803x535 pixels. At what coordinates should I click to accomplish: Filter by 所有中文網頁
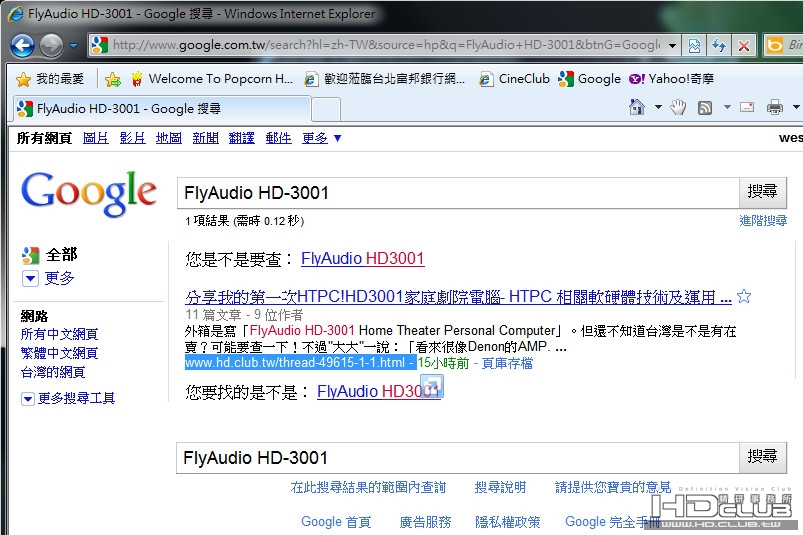59,334
